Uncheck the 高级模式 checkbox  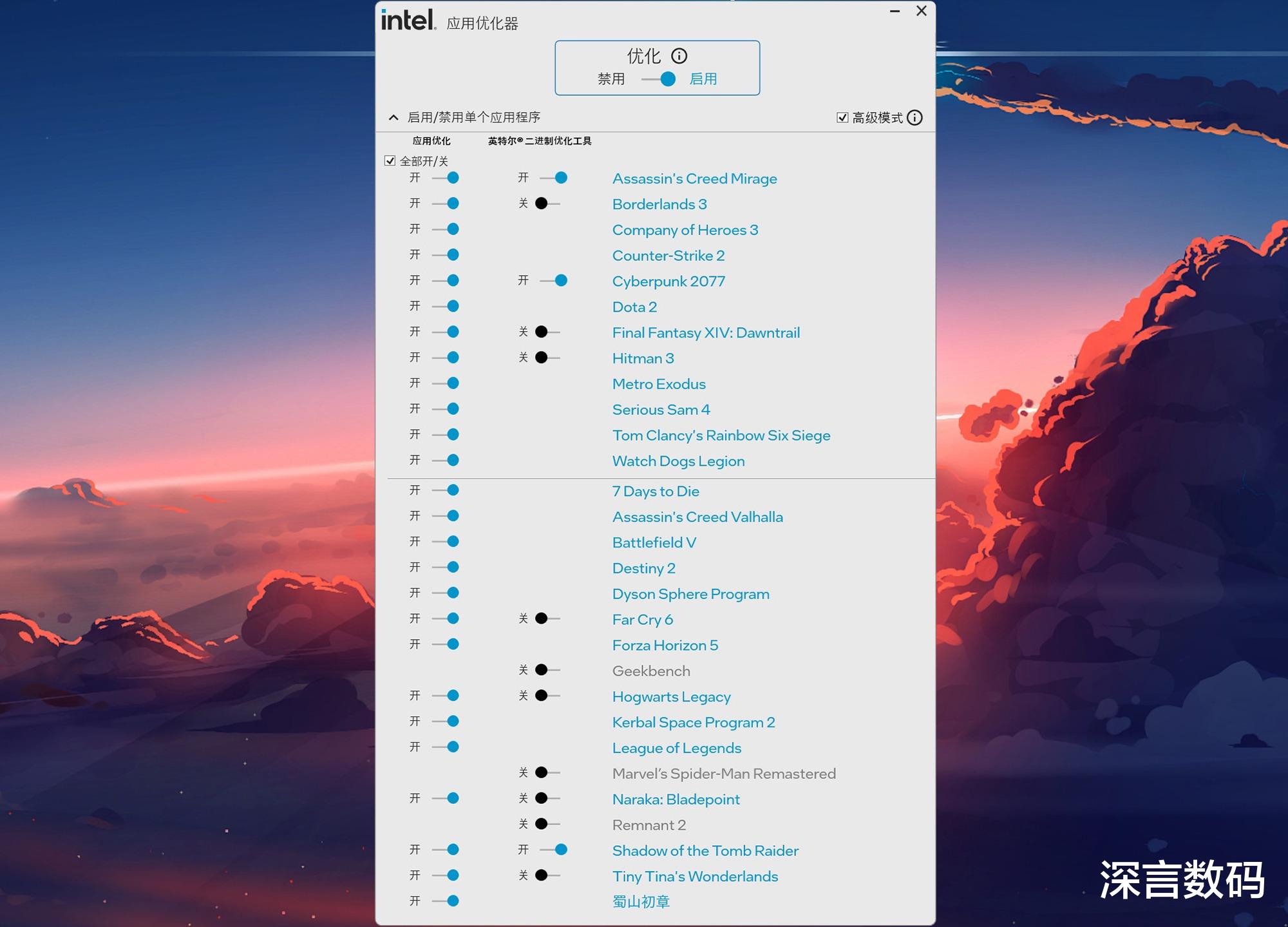(x=842, y=117)
